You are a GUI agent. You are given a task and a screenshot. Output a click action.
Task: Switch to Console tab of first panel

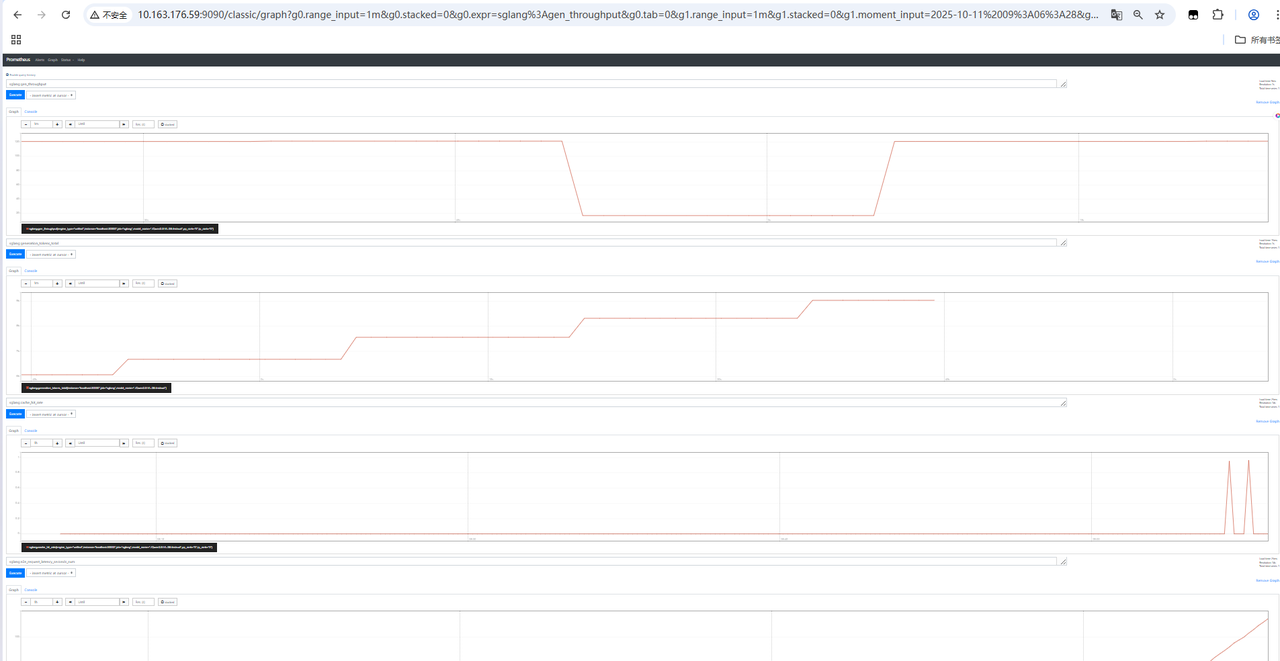pos(31,111)
